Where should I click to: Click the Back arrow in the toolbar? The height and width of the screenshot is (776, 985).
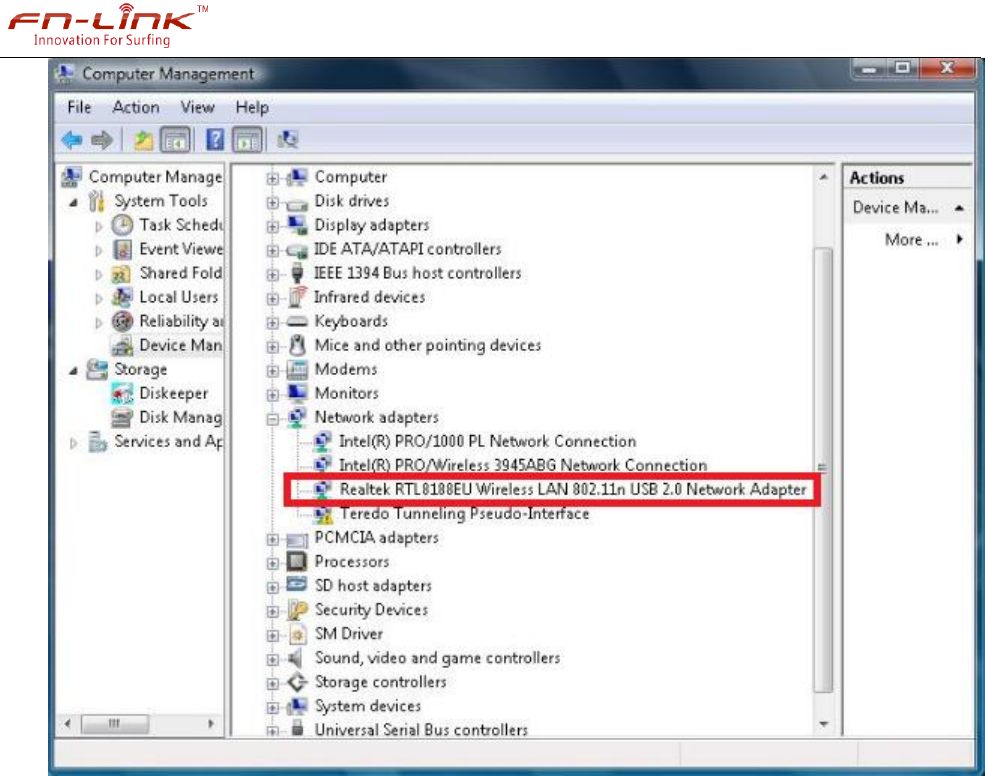pos(72,140)
